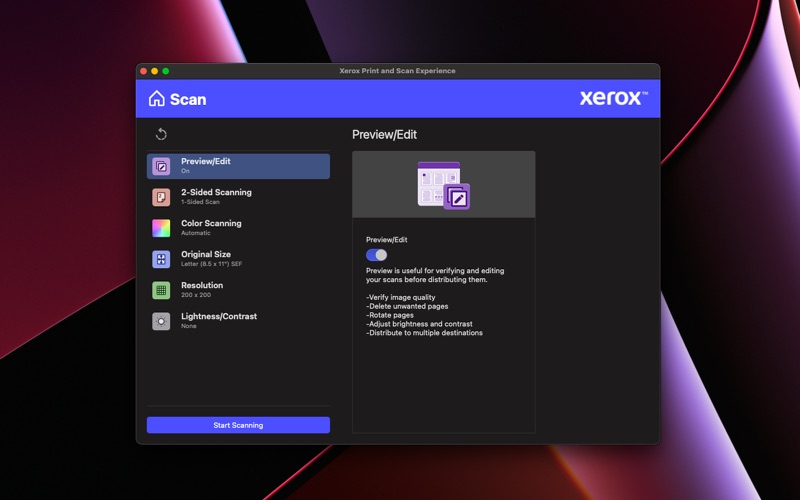Click the "-Rotate pages" line
The width and height of the screenshot is (800, 500).
[390, 315]
